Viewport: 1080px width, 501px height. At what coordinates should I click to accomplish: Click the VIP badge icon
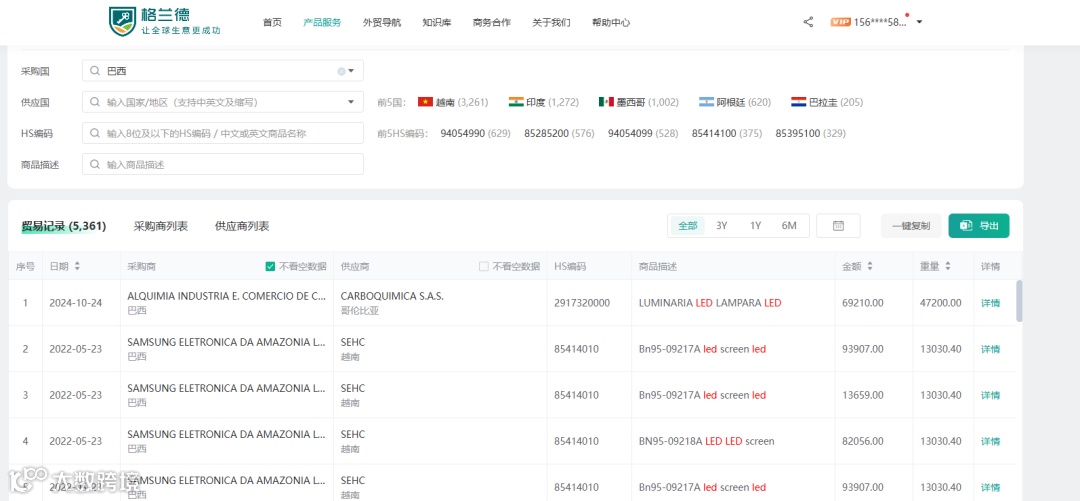click(840, 22)
